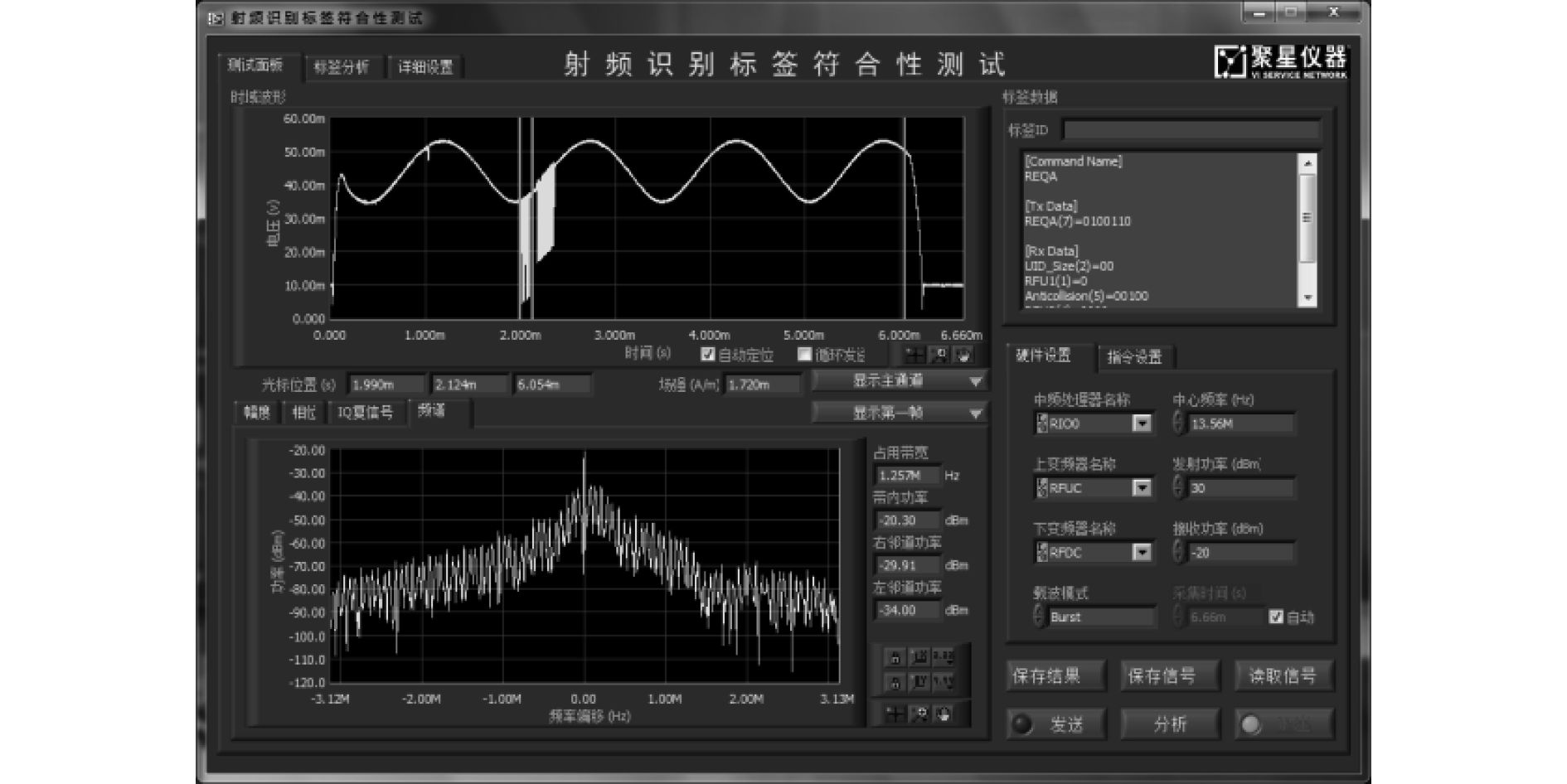Select the spectrum graph zoom tool
This screenshot has width=1567, height=784.
(919, 714)
